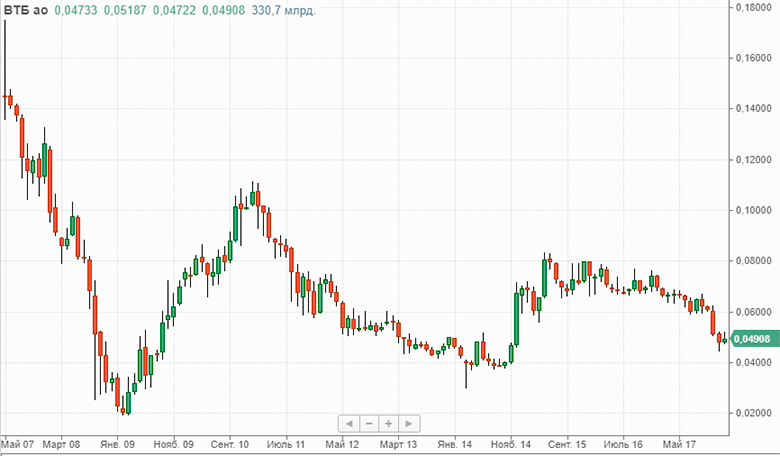
Task: Click the current price label 0,04908
Action: pos(754,339)
